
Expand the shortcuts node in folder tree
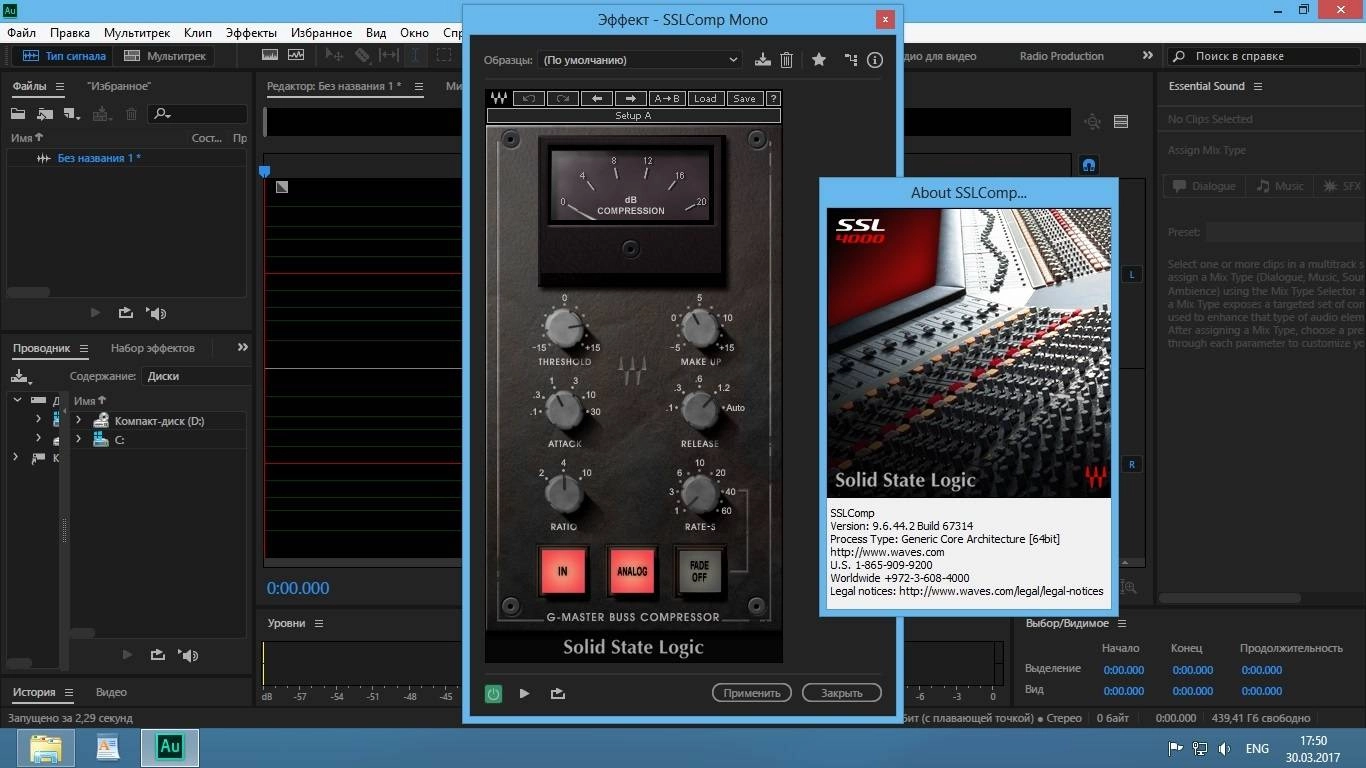click(x=15, y=457)
